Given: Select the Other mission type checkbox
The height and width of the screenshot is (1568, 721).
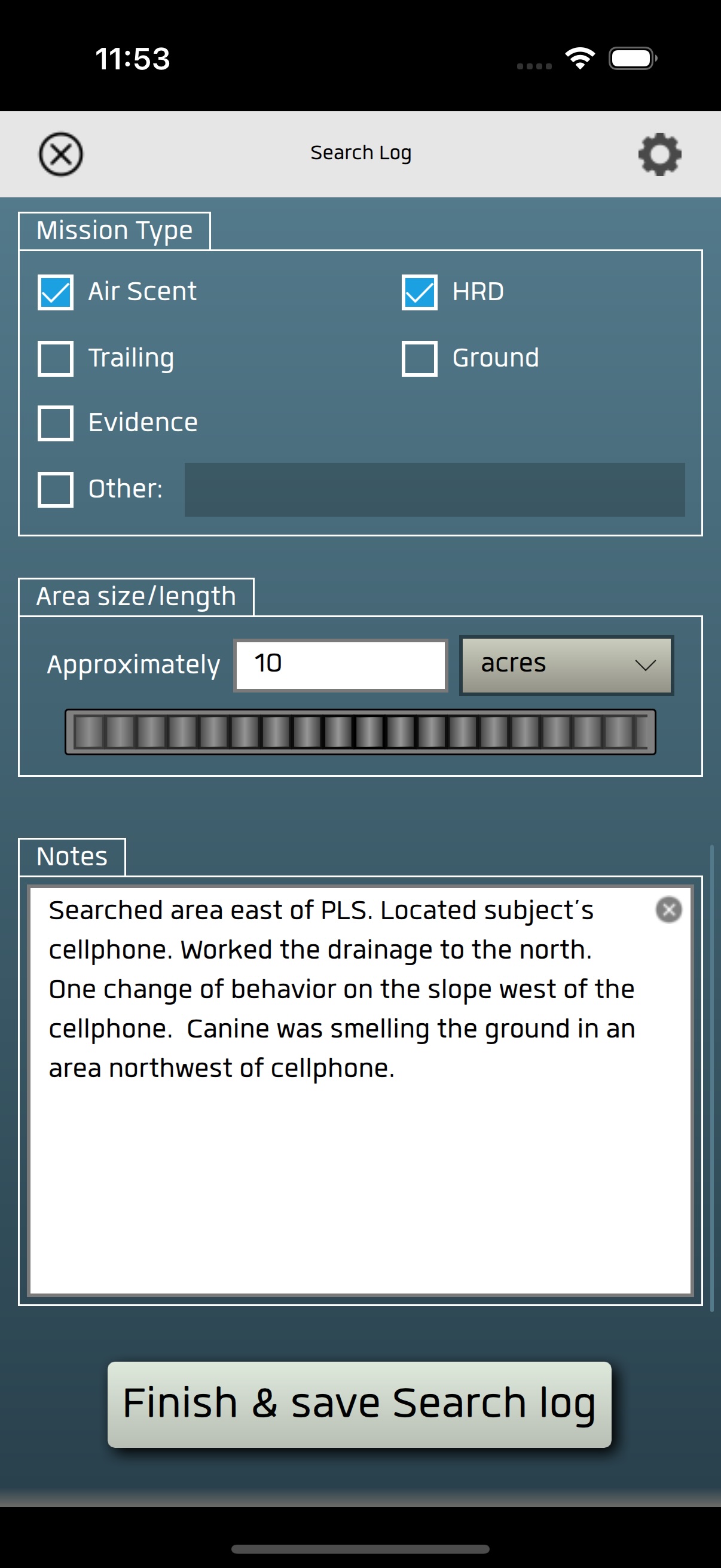Looking at the screenshot, I should click(x=56, y=489).
